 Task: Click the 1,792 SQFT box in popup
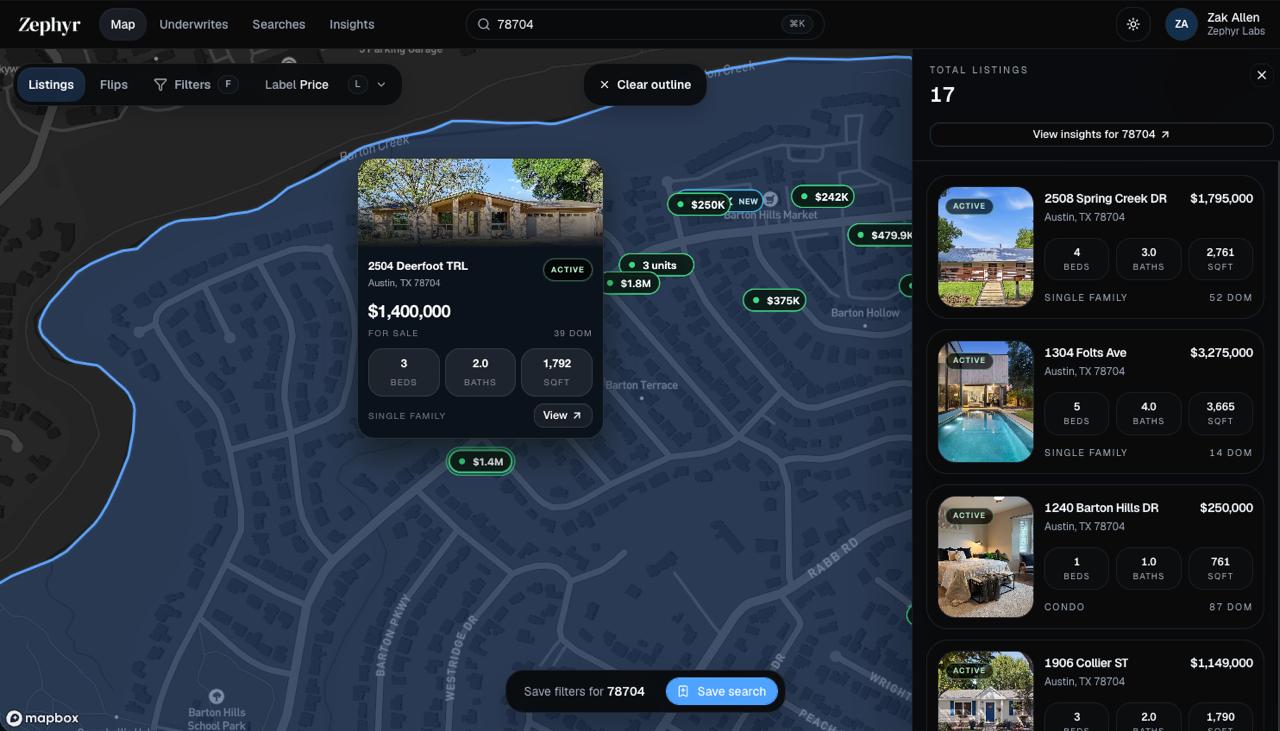557,372
